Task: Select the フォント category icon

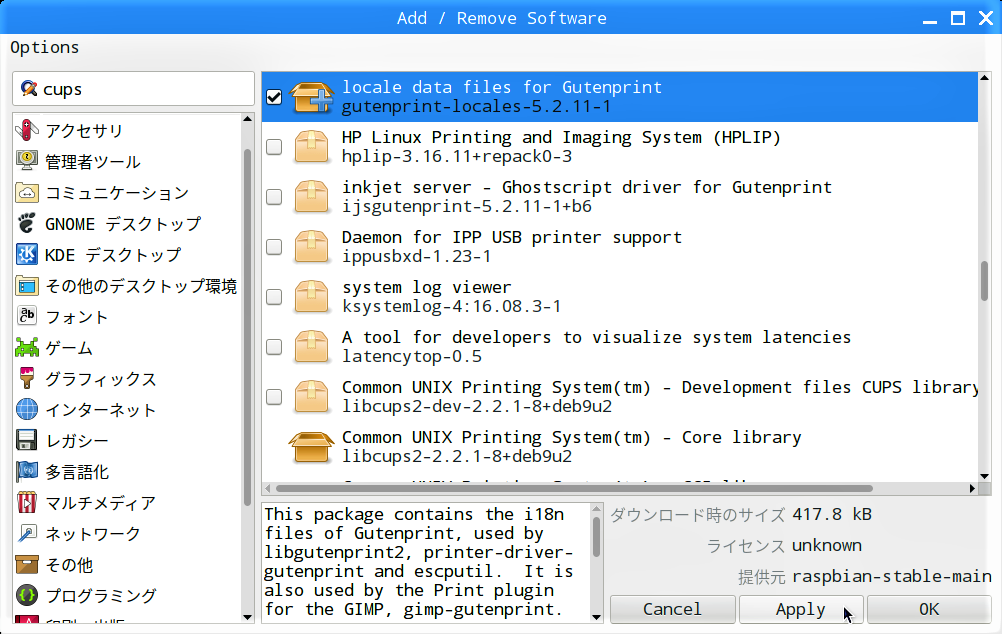Action: tap(27, 316)
